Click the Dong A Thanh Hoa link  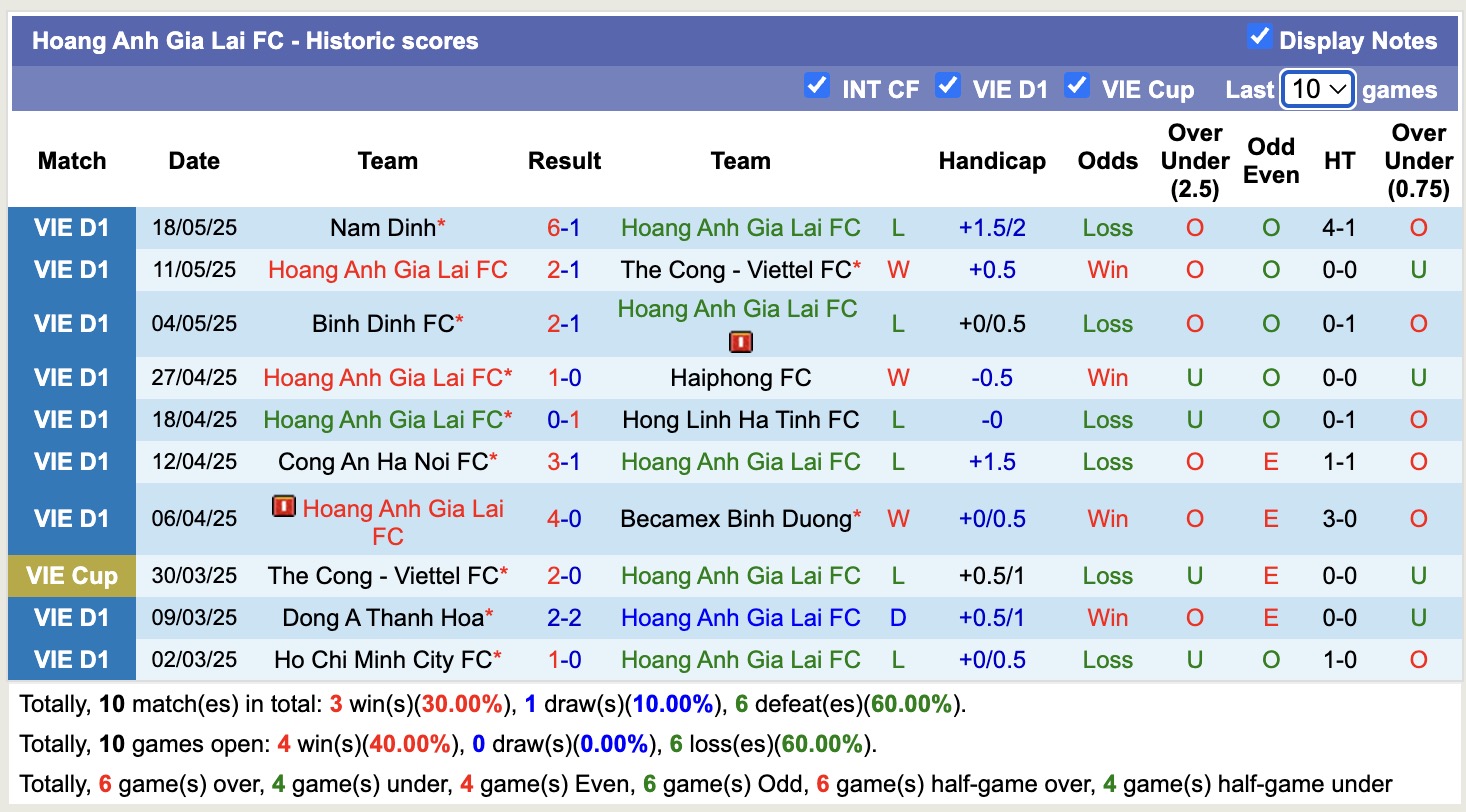point(380,617)
